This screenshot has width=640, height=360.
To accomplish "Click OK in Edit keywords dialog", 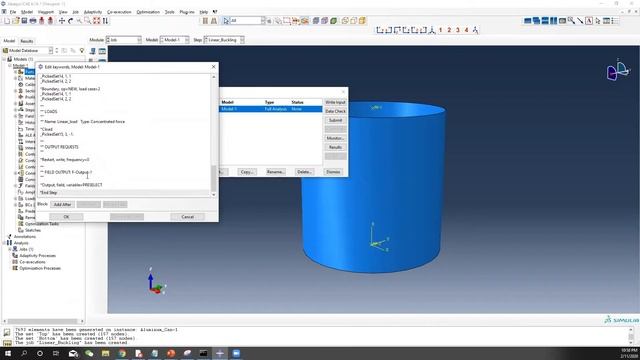I will [x=66, y=217].
